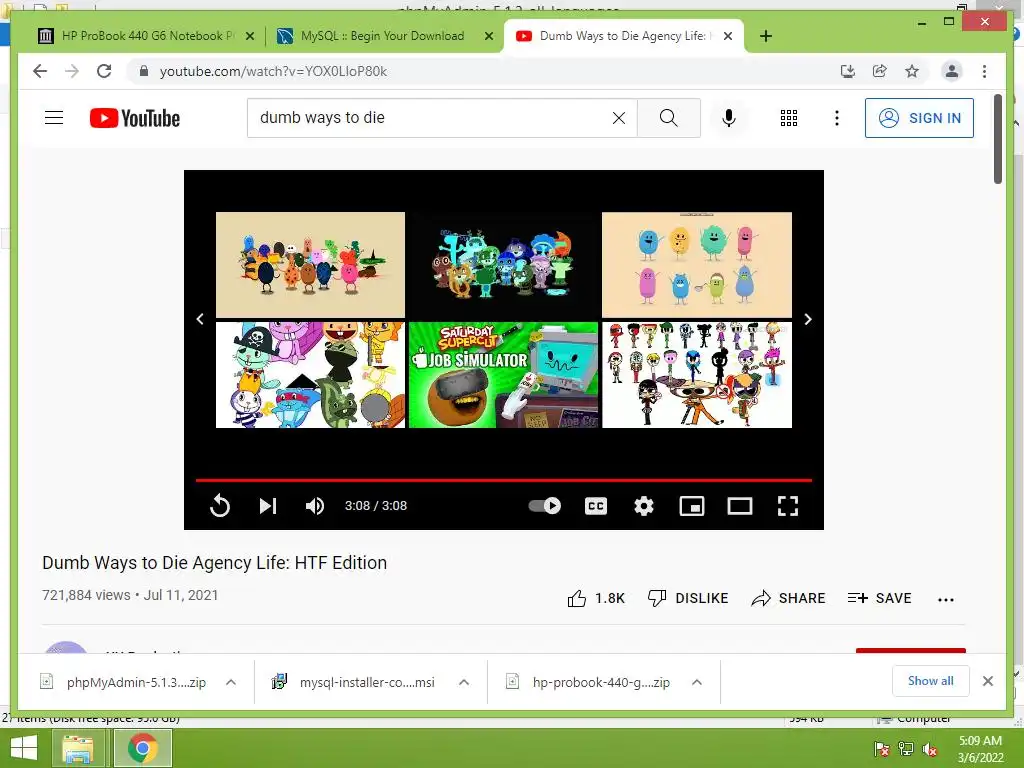Open the Windows Start button
Viewport: 1024px width, 768px height.
pos(24,748)
